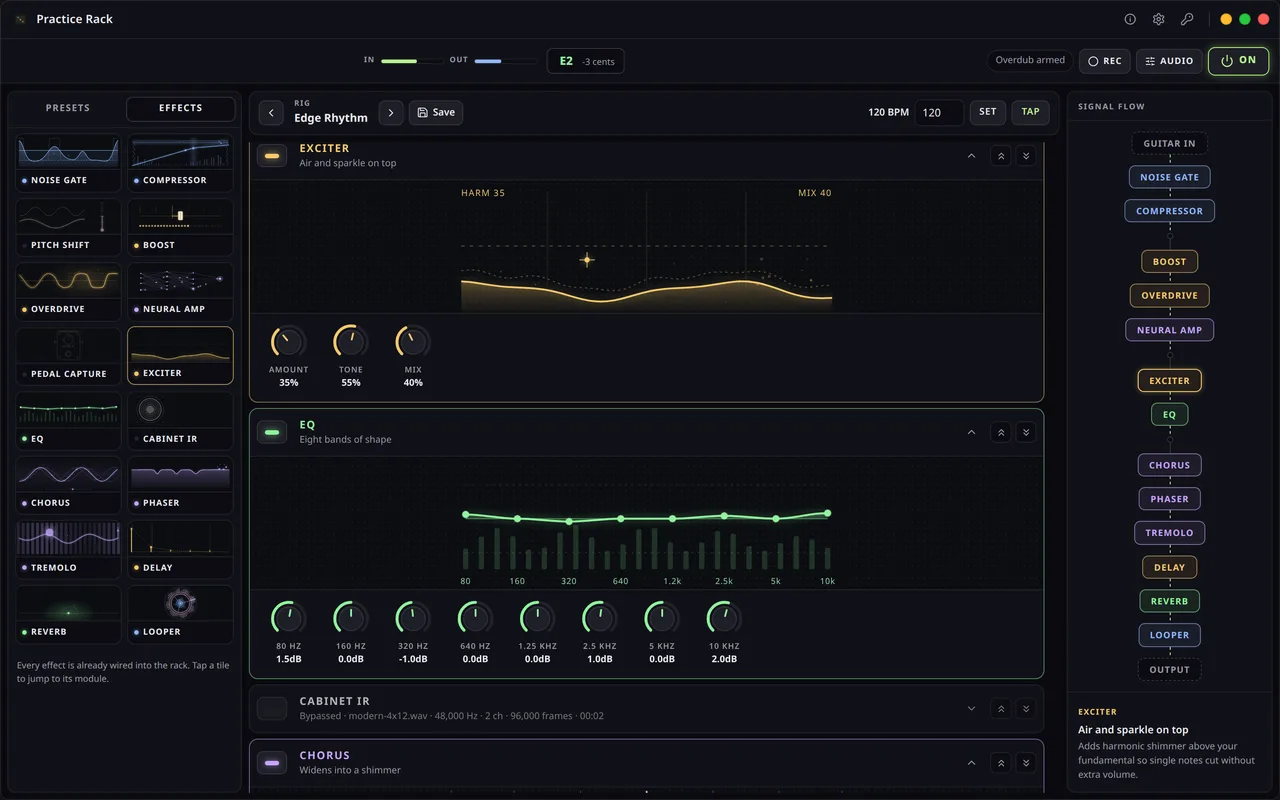Select Tremolo node in Signal Flow
1280x800 pixels.
[x=1169, y=533]
